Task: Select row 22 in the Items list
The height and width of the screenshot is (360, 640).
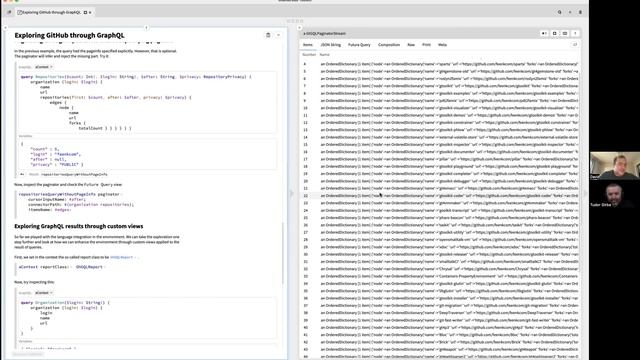Action: pyautogui.click(x=440, y=196)
